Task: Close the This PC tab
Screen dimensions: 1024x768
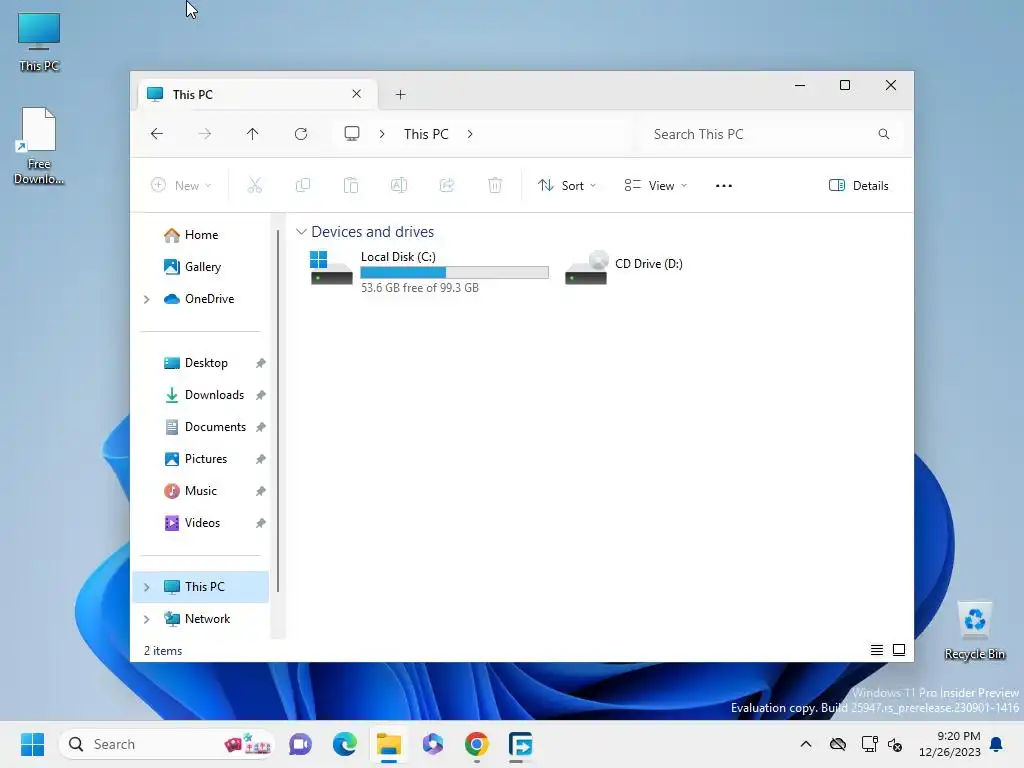Action: click(357, 93)
